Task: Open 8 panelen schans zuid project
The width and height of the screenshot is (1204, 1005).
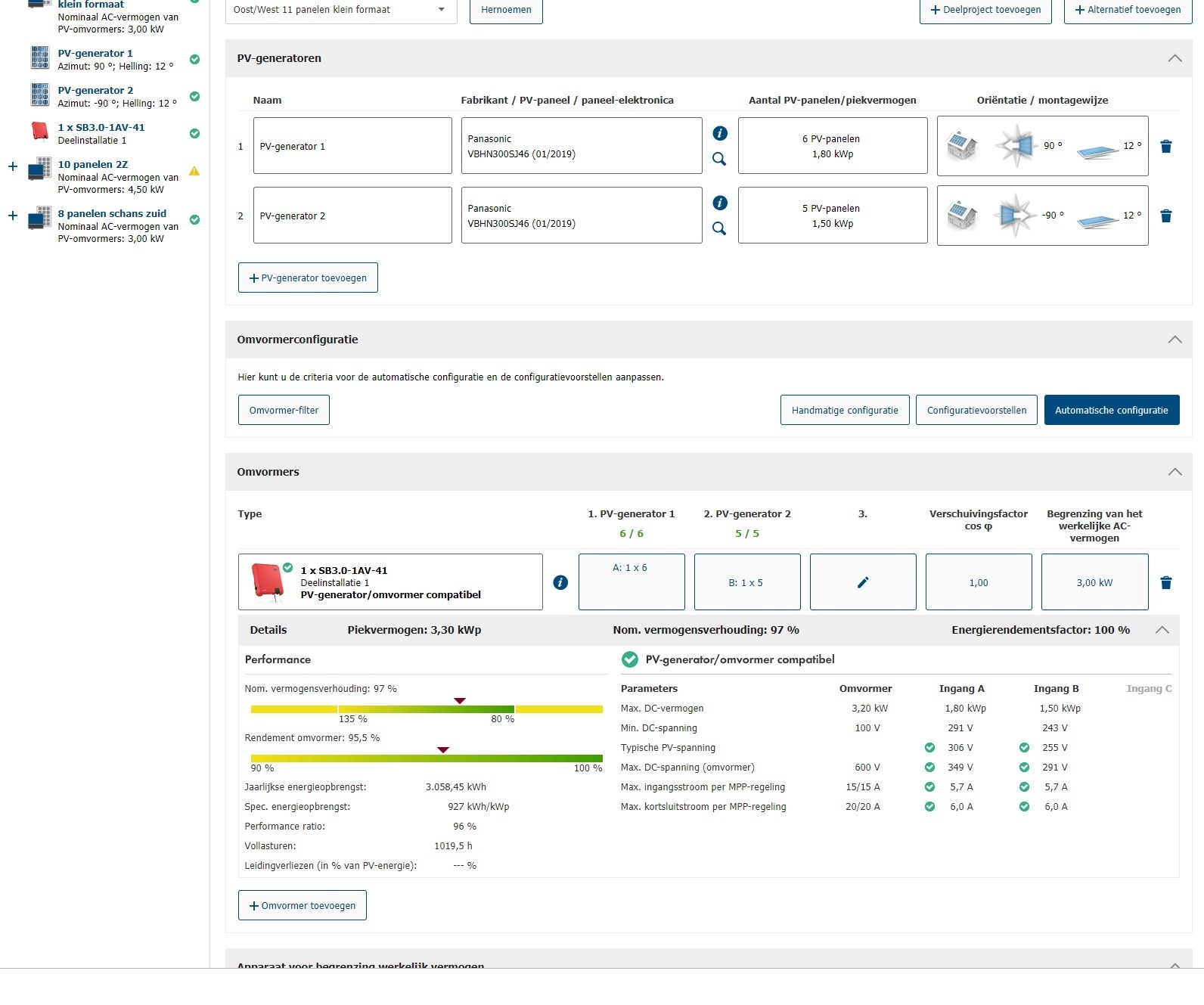Action: click(112, 214)
